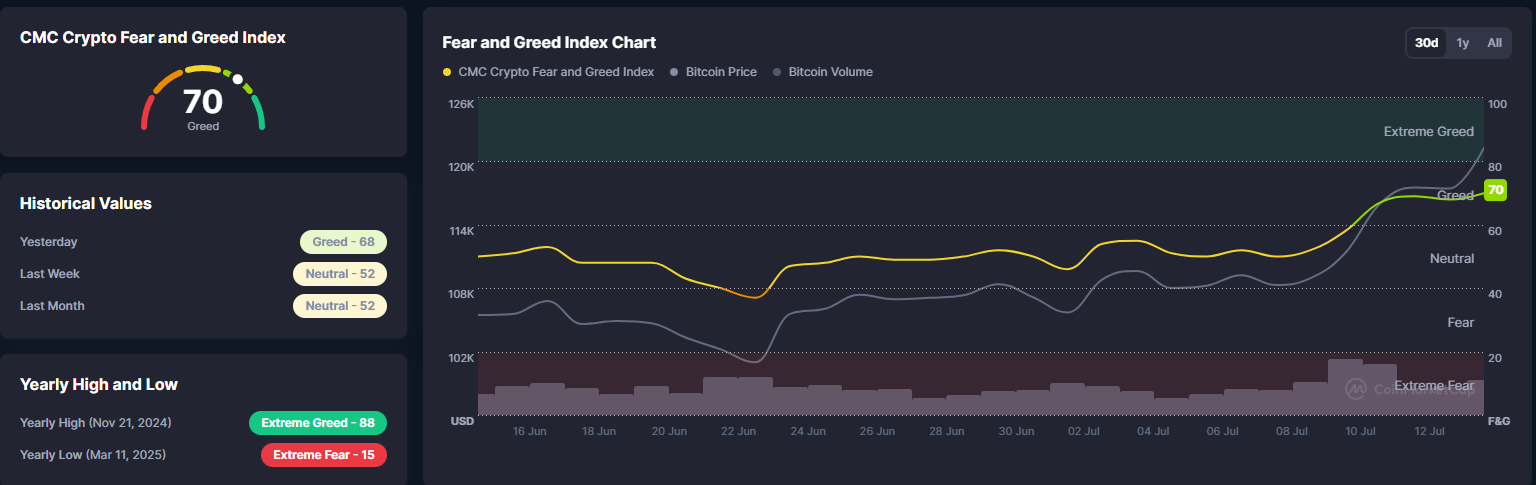Click the USD axis unit label
This screenshot has height=485, width=1536.
(x=462, y=421)
